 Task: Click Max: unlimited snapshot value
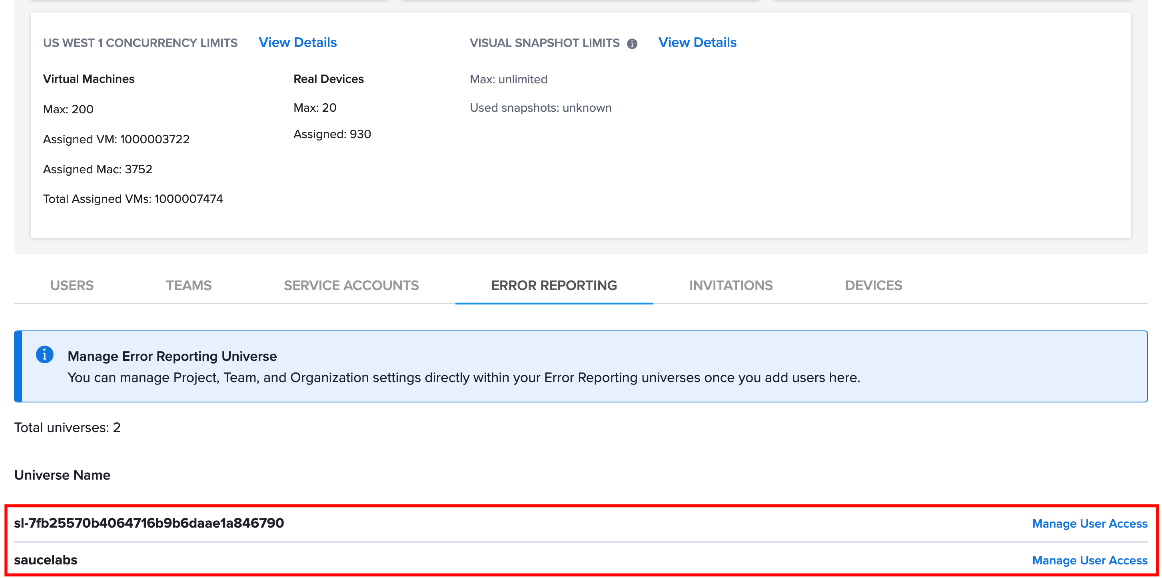(508, 79)
